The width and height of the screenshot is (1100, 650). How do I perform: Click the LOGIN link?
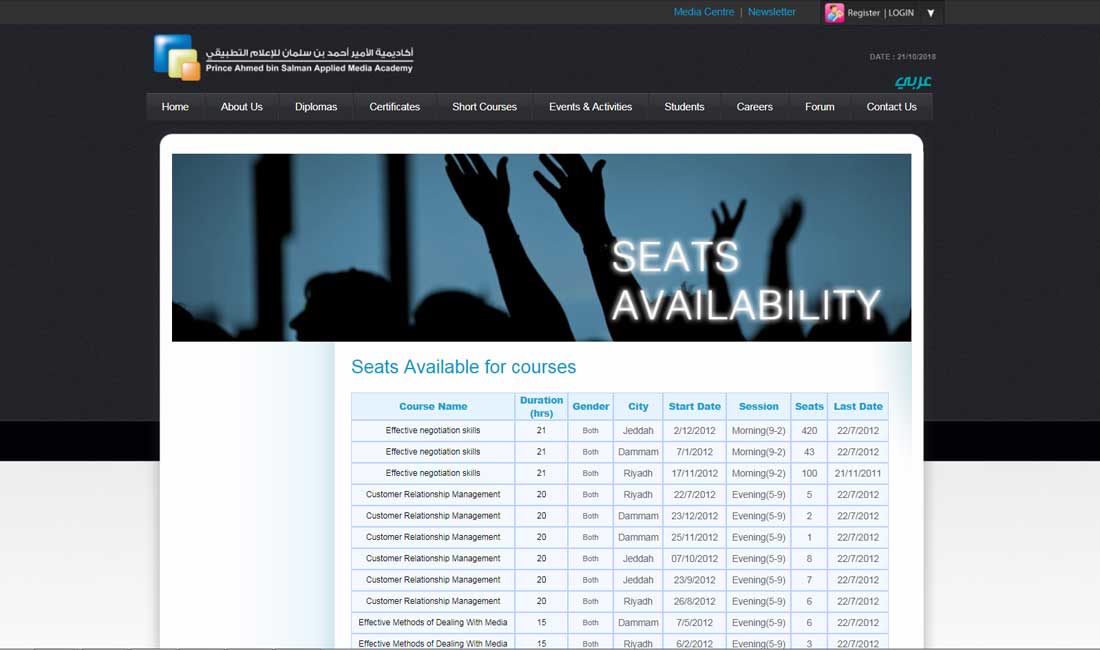tap(901, 13)
